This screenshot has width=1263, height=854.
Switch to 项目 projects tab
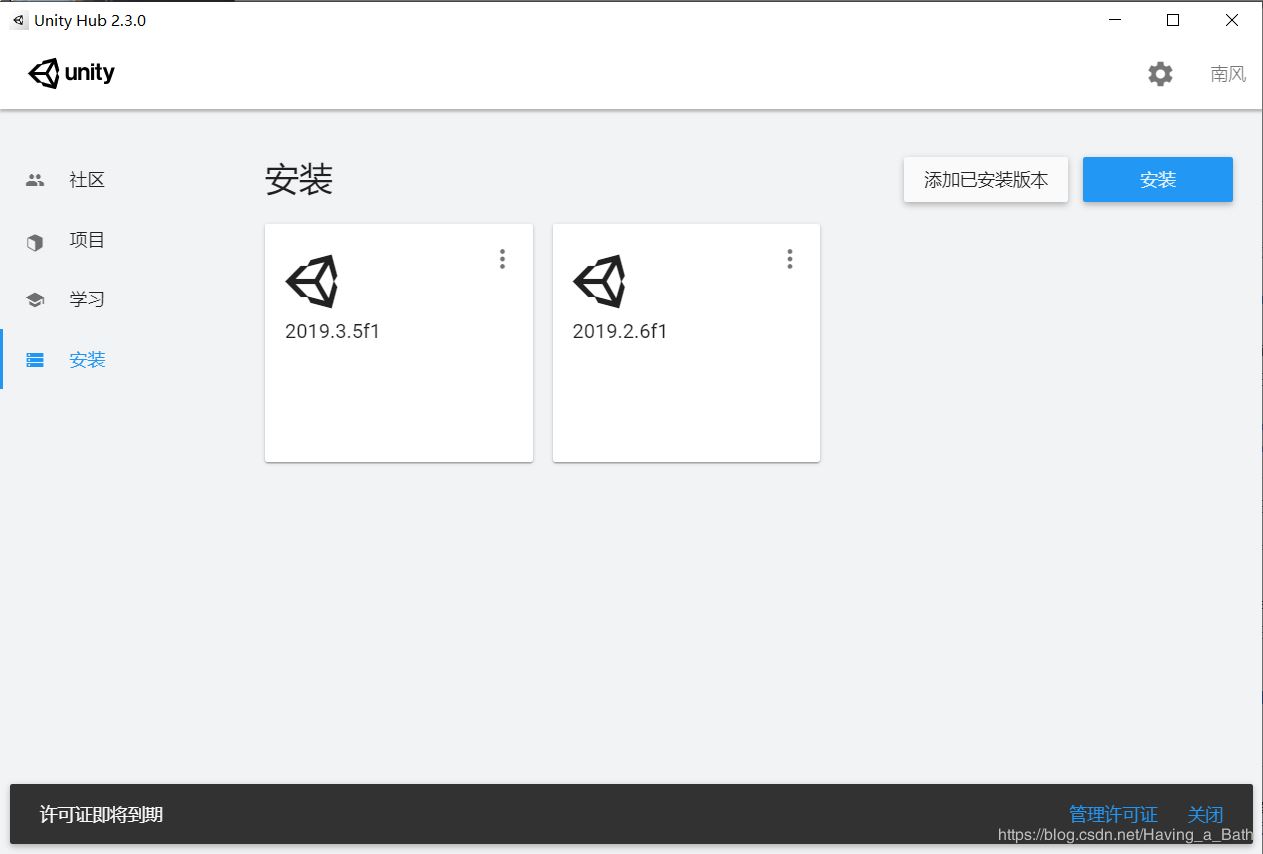[87, 240]
